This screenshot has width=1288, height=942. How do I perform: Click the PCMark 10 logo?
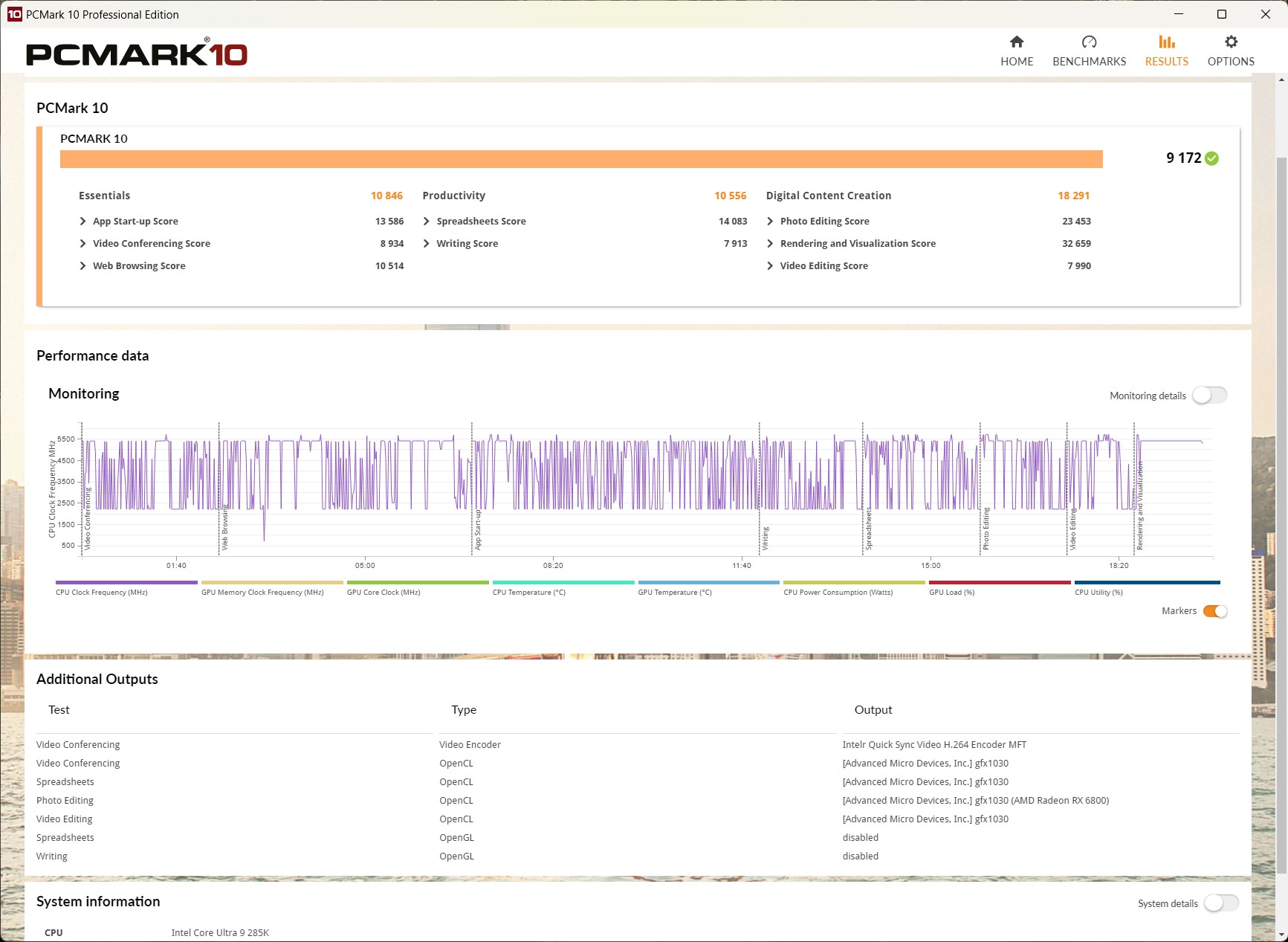pyautogui.click(x=137, y=53)
